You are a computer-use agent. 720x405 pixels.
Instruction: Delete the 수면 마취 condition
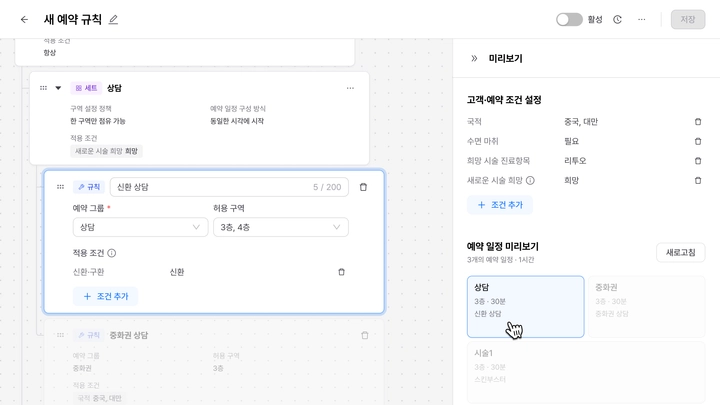pyautogui.click(x=698, y=141)
